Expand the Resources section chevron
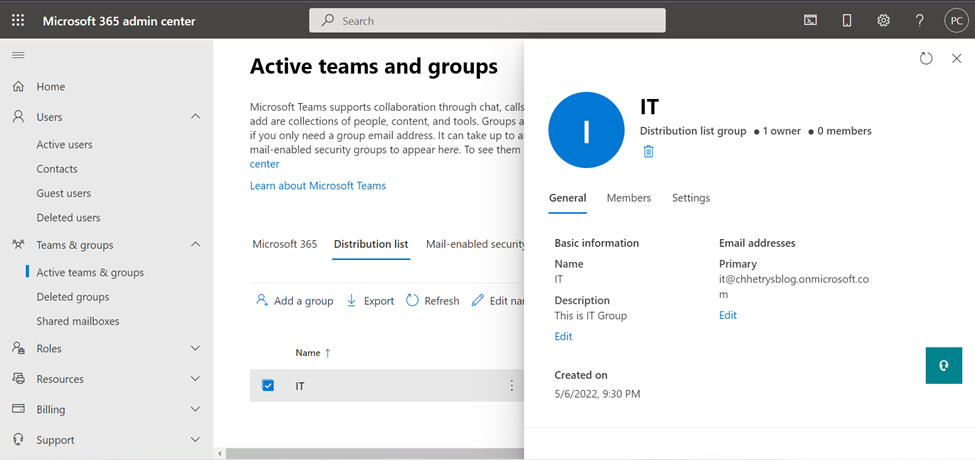The width and height of the screenshot is (975, 460). tap(195, 379)
